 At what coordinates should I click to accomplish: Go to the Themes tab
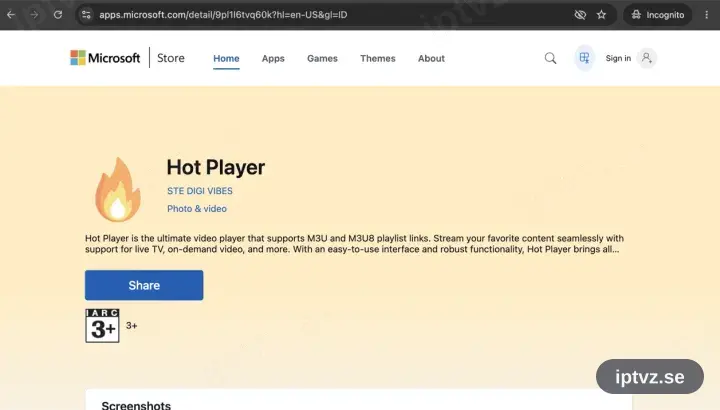[377, 58]
